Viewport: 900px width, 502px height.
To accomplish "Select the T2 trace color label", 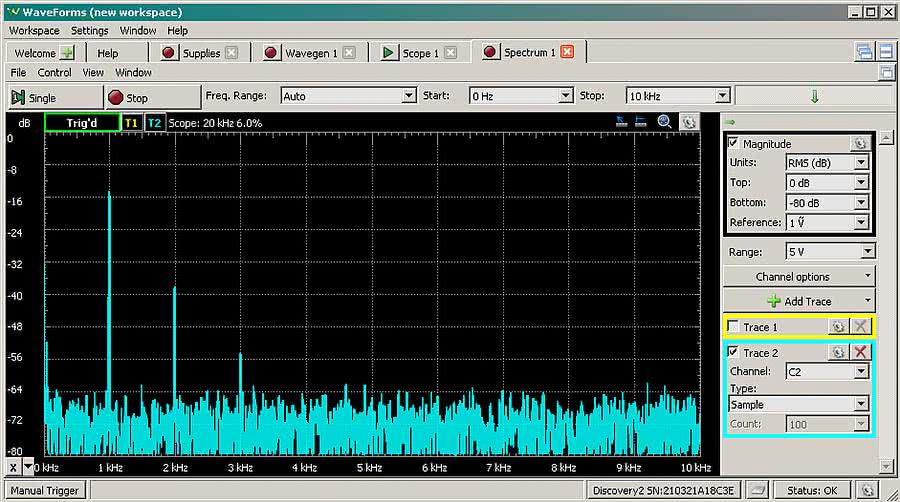I will tap(154, 122).
